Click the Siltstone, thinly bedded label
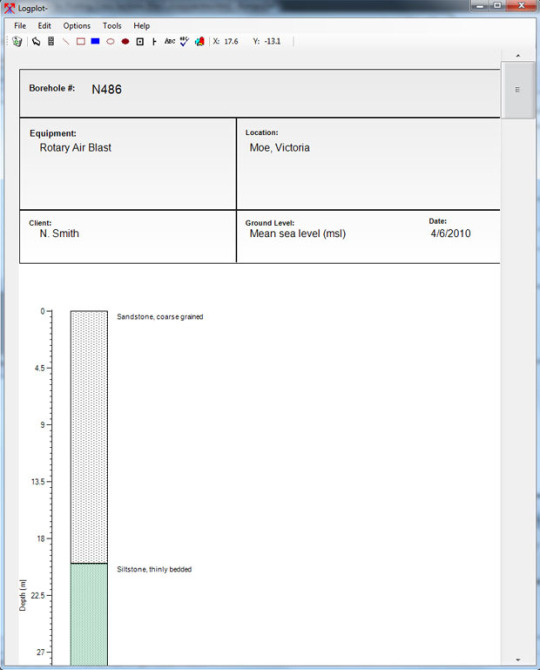Viewport: 540px width, 670px height. click(x=154, y=569)
